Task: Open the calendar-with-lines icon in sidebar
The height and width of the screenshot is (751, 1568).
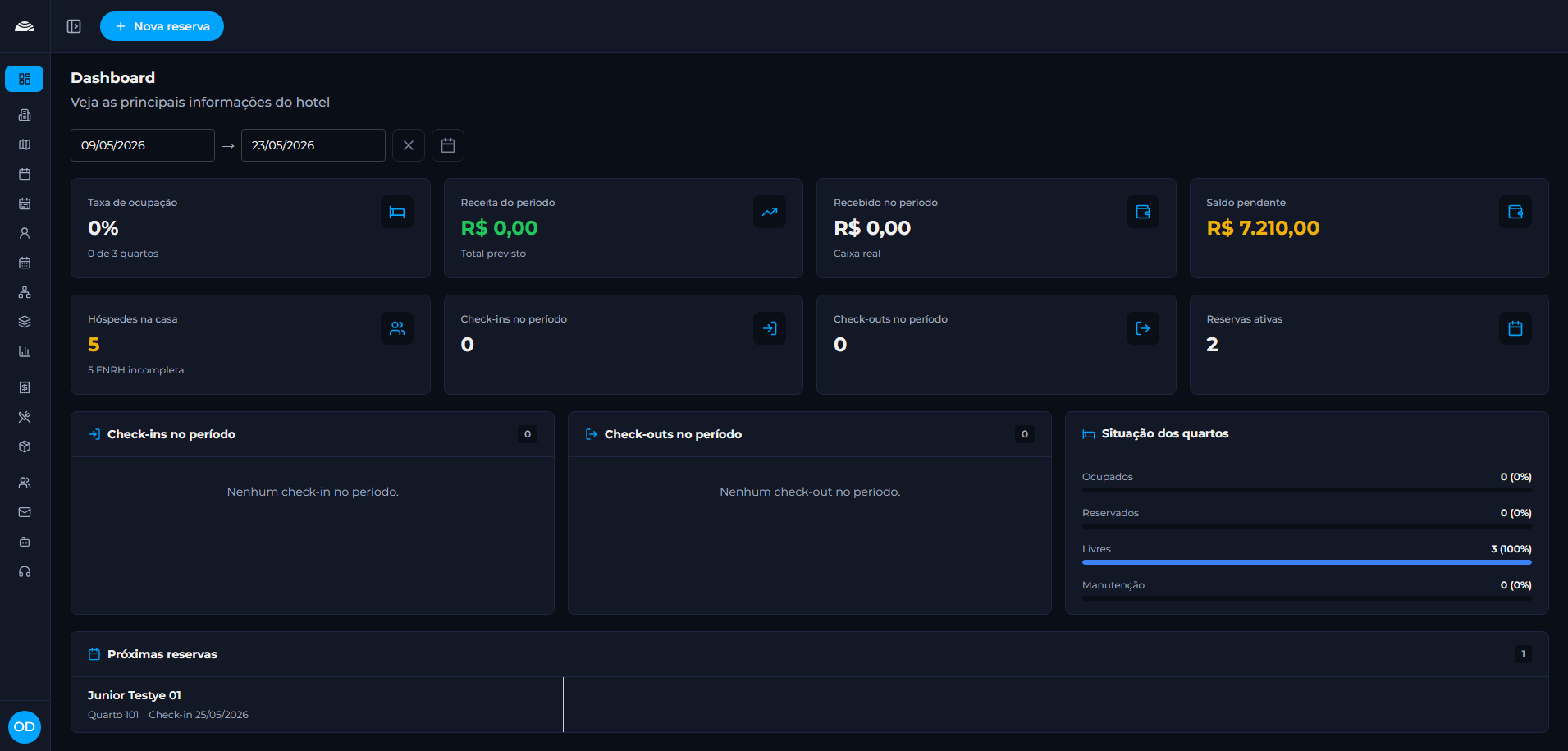Action: coord(25,204)
